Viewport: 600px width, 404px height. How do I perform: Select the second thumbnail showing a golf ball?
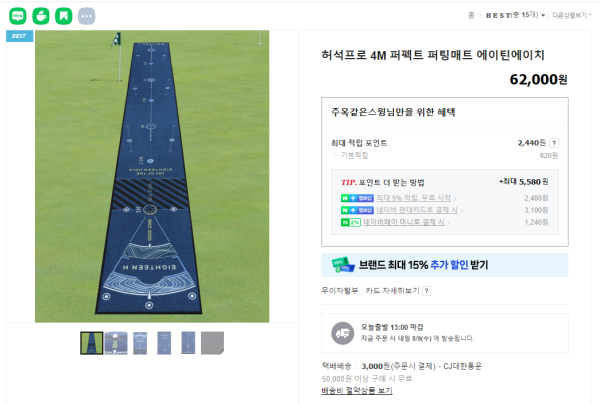[x=116, y=343]
